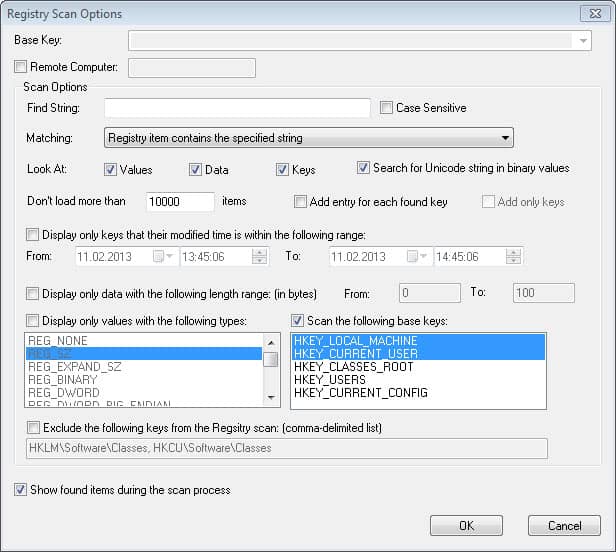The height and width of the screenshot is (552, 616).
Task: Select REG_BINARY in the types list
Action: [x=144, y=380]
